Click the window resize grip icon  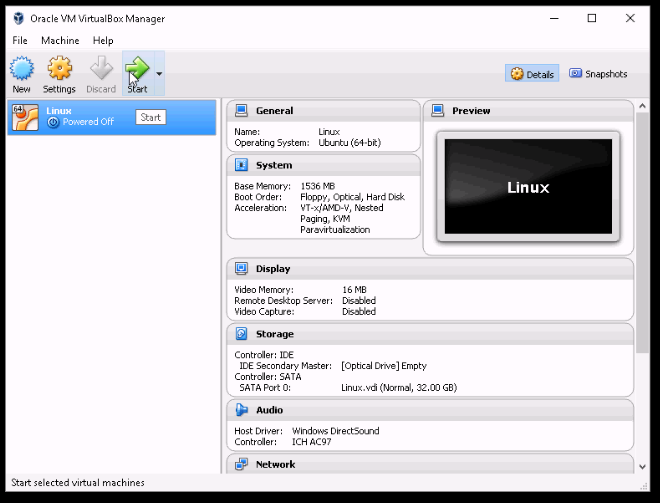click(x=644, y=485)
